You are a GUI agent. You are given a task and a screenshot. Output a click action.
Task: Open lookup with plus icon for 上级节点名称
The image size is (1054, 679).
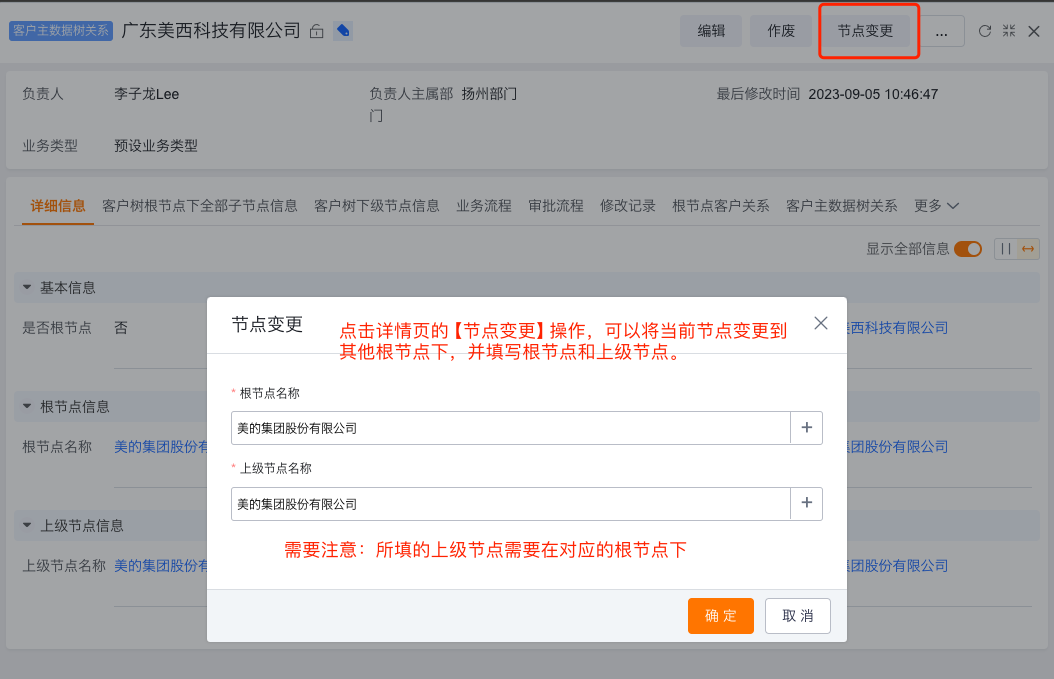pyautogui.click(x=807, y=504)
